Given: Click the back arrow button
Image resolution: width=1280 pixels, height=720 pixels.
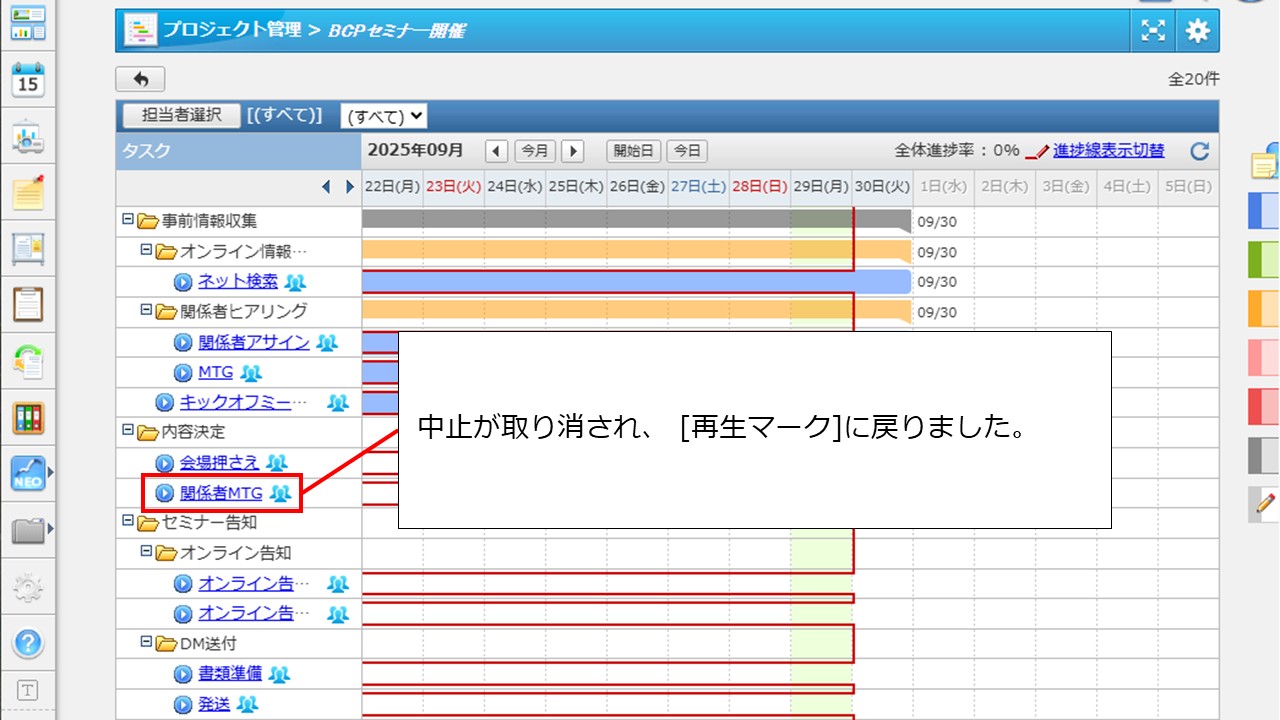Looking at the screenshot, I should click(x=140, y=79).
